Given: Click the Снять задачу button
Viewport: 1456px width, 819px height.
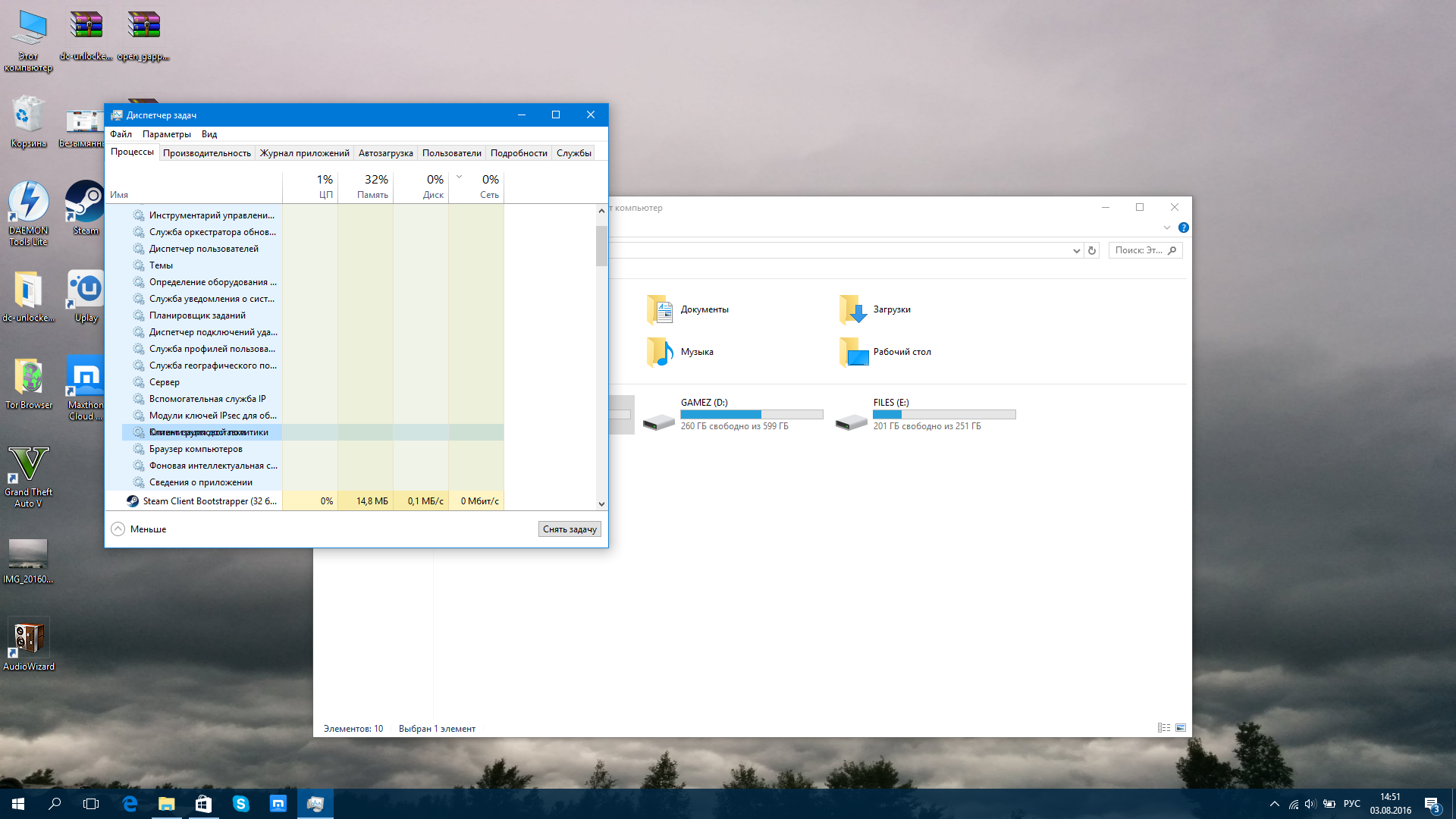Looking at the screenshot, I should [x=570, y=529].
